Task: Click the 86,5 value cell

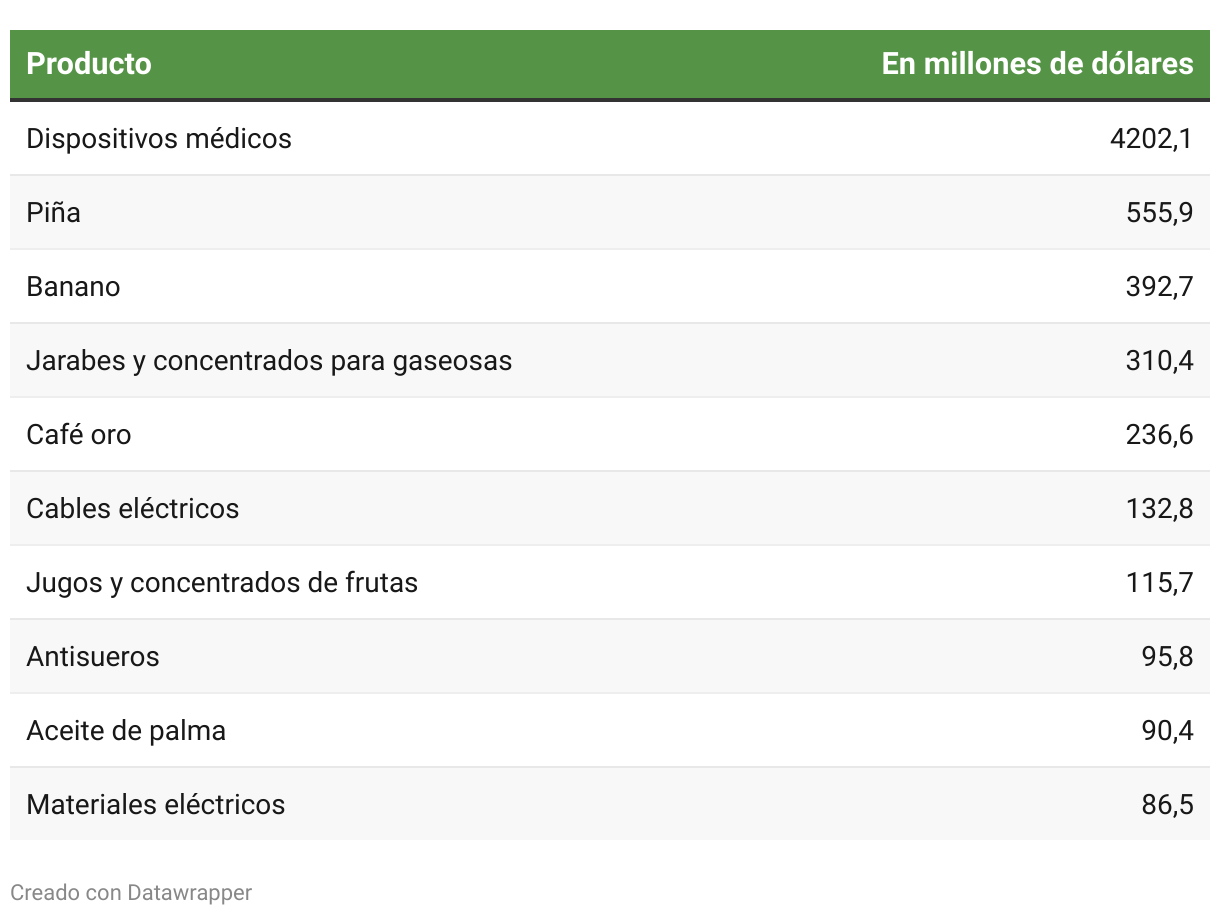Action: pyautogui.click(x=1167, y=804)
